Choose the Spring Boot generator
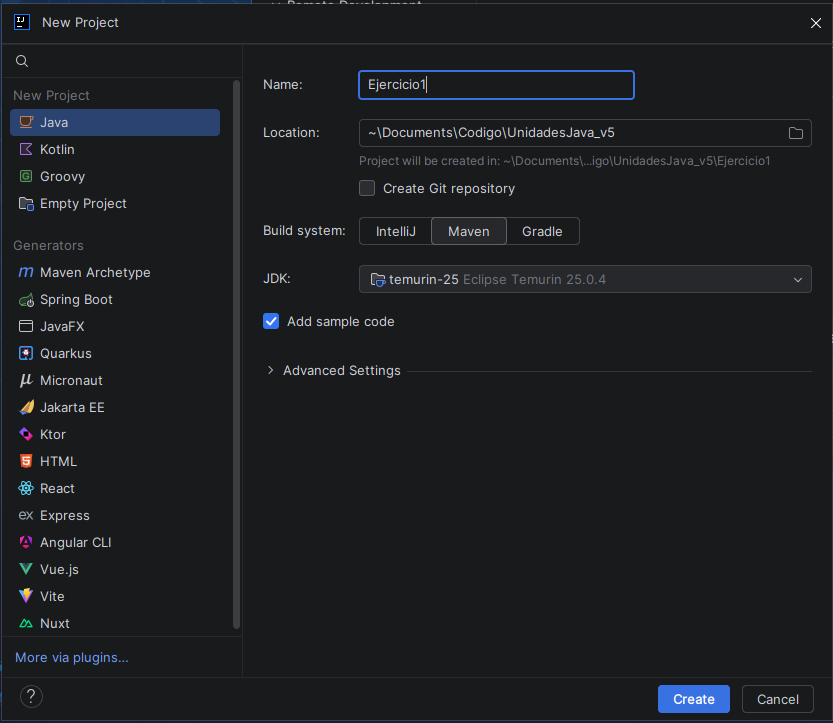The image size is (833, 723). [x=115, y=300]
